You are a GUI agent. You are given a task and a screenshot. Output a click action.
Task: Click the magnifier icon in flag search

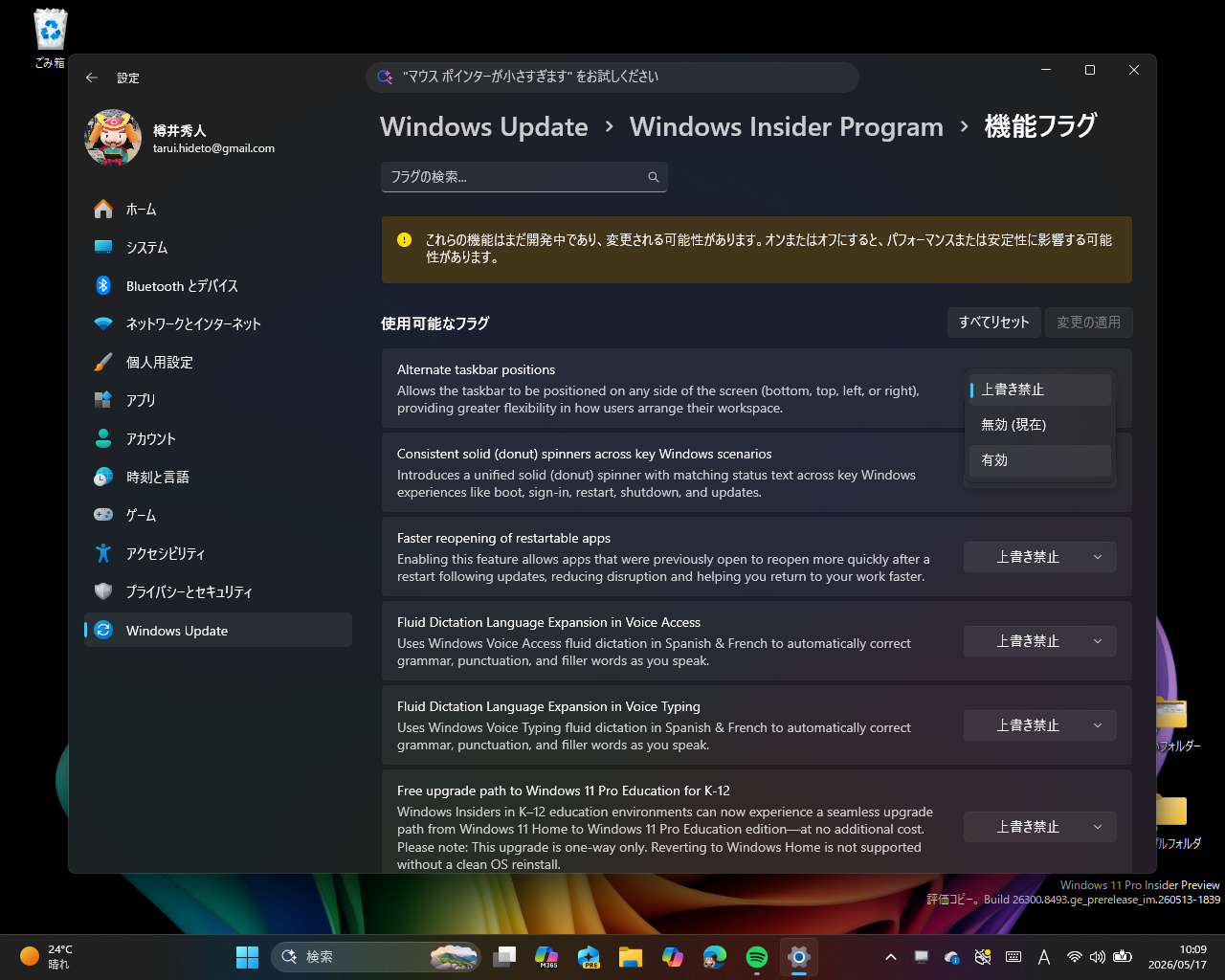(654, 177)
